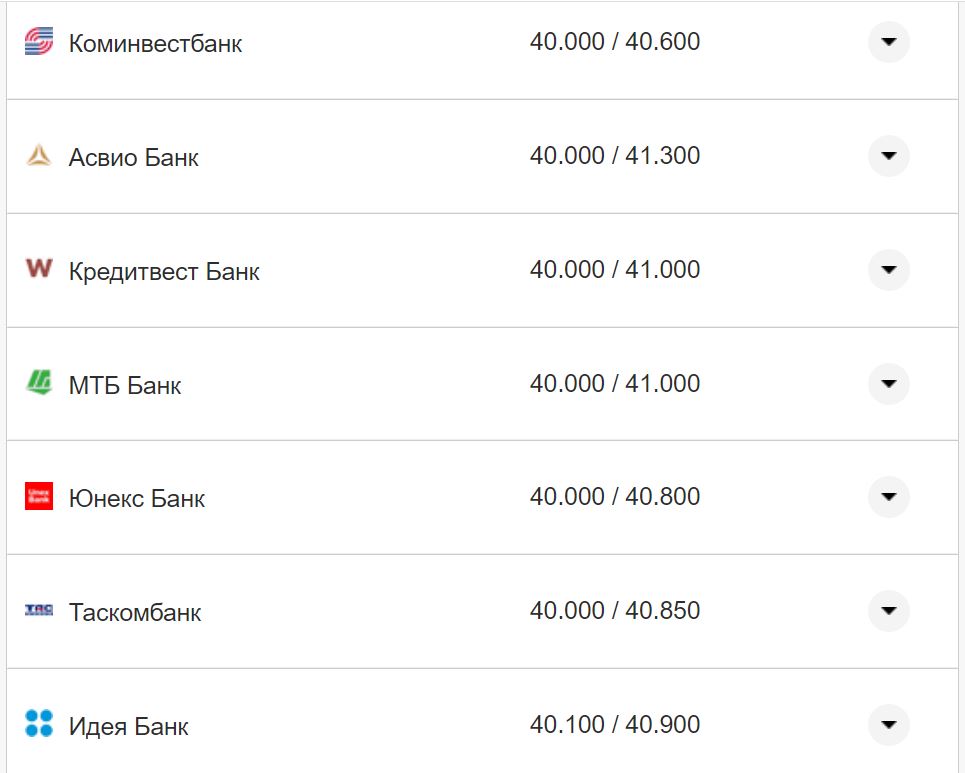Open the МТБ Банк dropdown arrow
This screenshot has height=773, width=965.
pyautogui.click(x=888, y=384)
